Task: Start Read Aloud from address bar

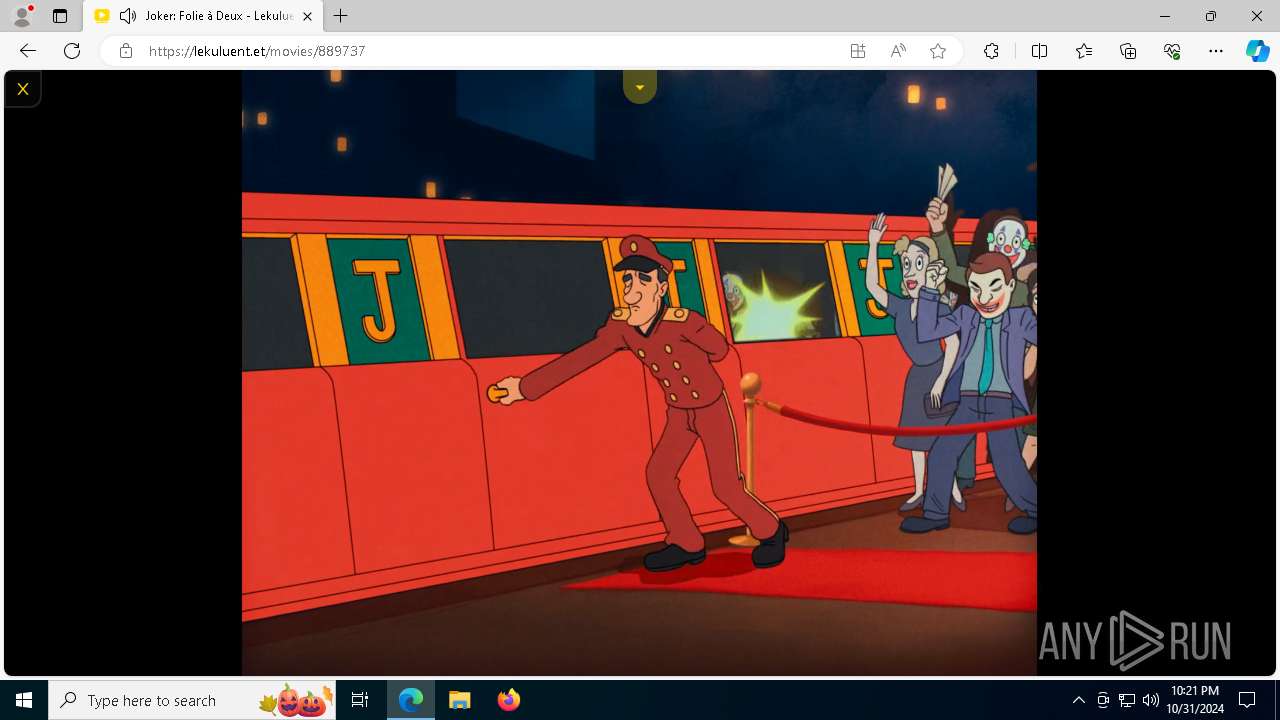Action: 898,51
